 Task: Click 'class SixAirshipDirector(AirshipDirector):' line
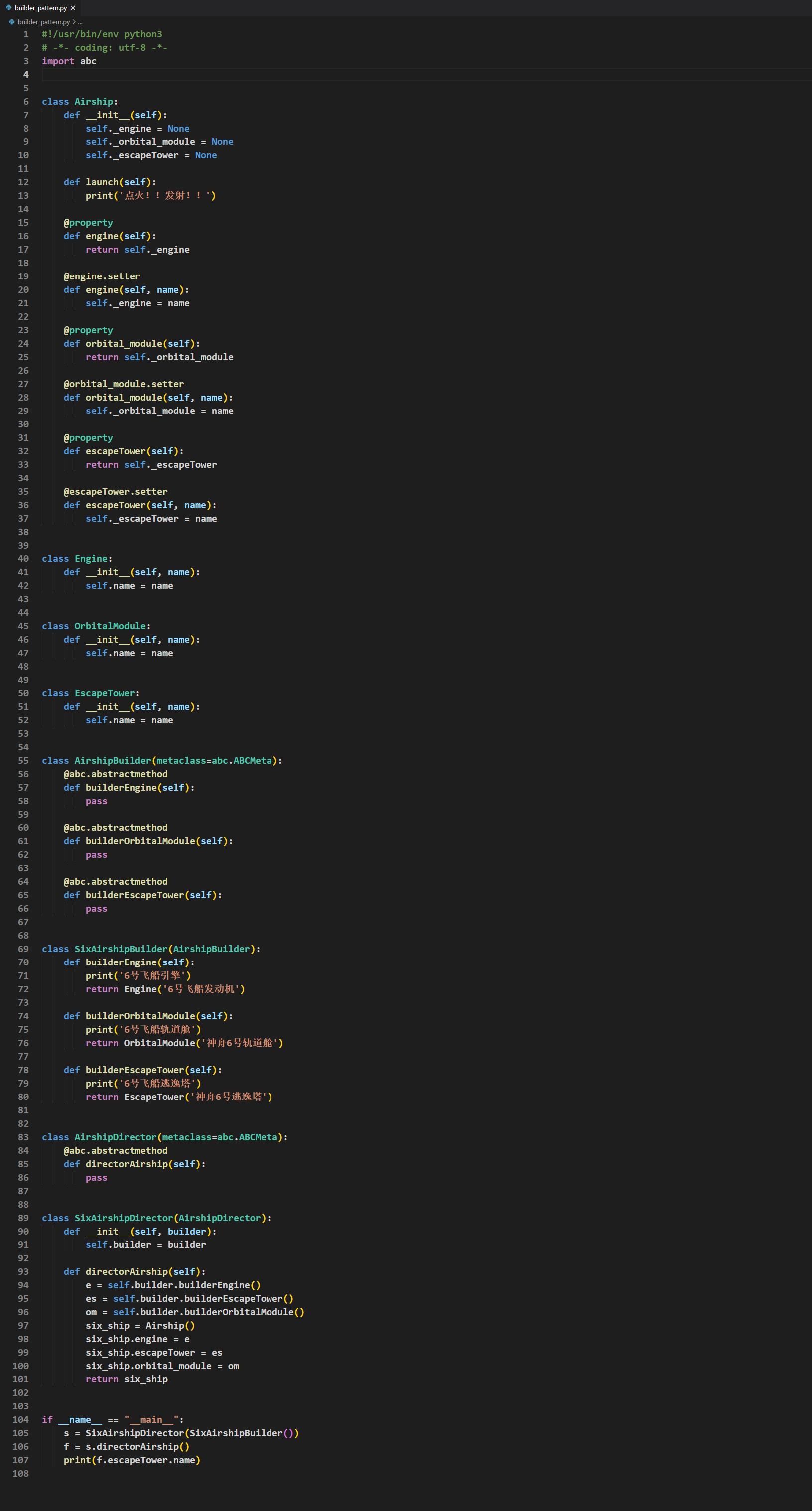(x=156, y=1218)
